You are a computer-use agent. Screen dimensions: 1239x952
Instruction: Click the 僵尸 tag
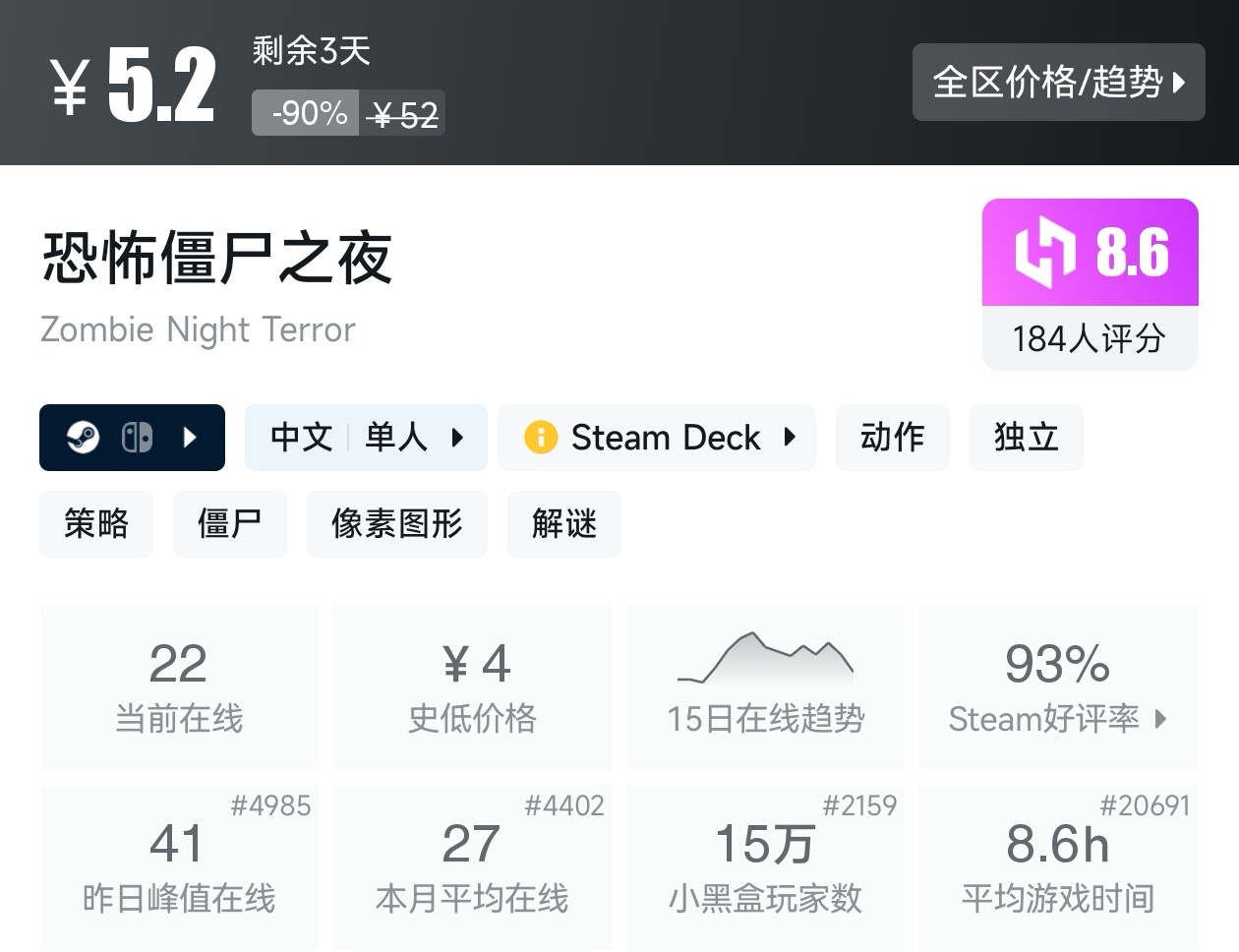tap(229, 523)
